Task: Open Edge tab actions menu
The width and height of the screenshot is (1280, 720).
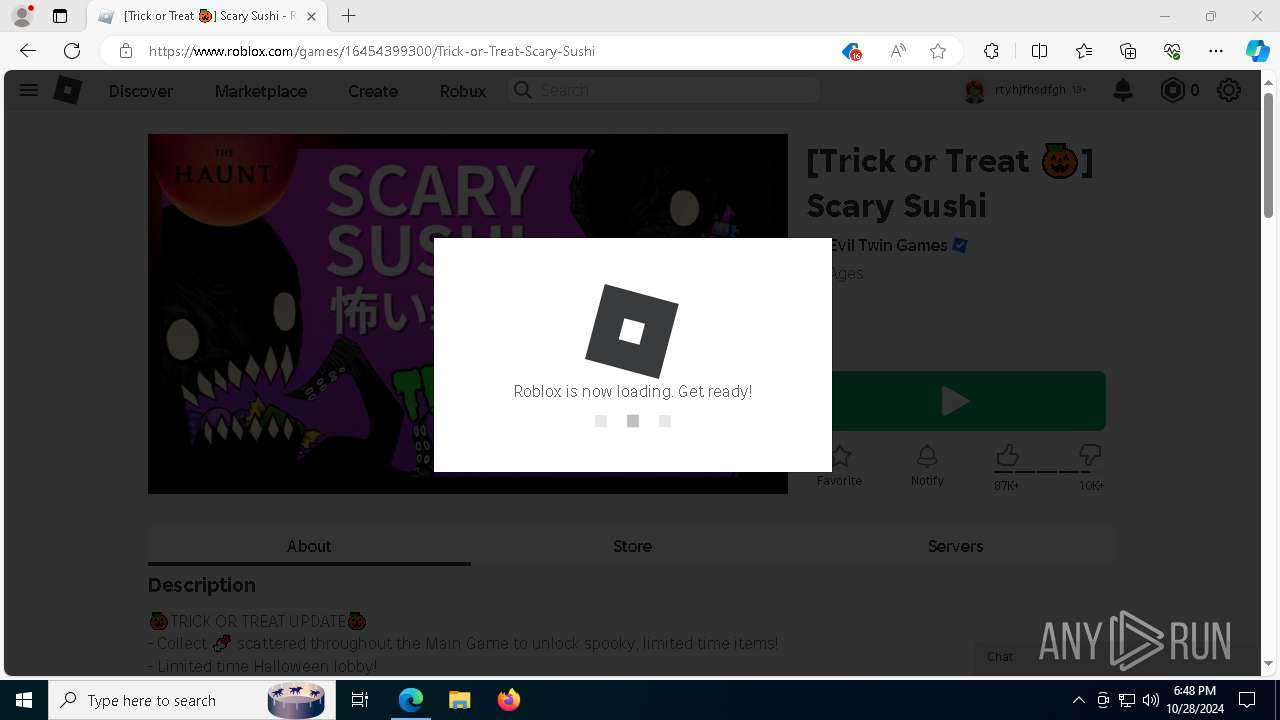Action: (60, 16)
